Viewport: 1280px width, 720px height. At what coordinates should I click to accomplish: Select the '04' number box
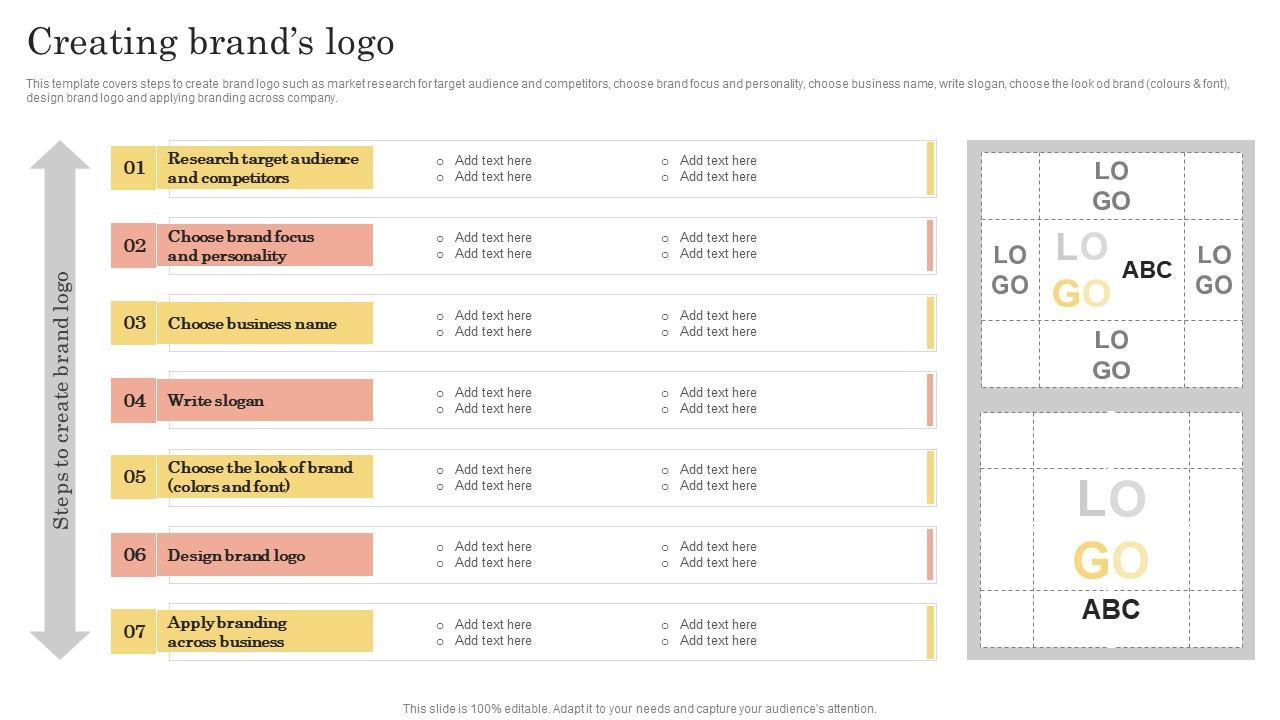134,401
